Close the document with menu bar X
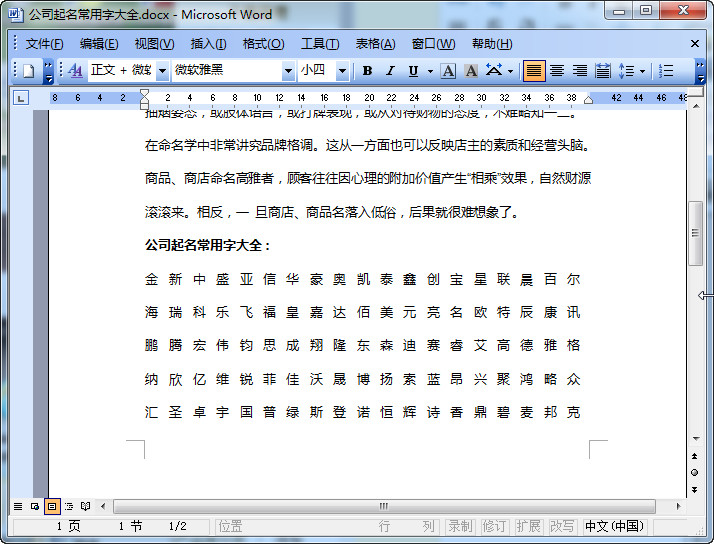The height and width of the screenshot is (544, 714). point(694,44)
